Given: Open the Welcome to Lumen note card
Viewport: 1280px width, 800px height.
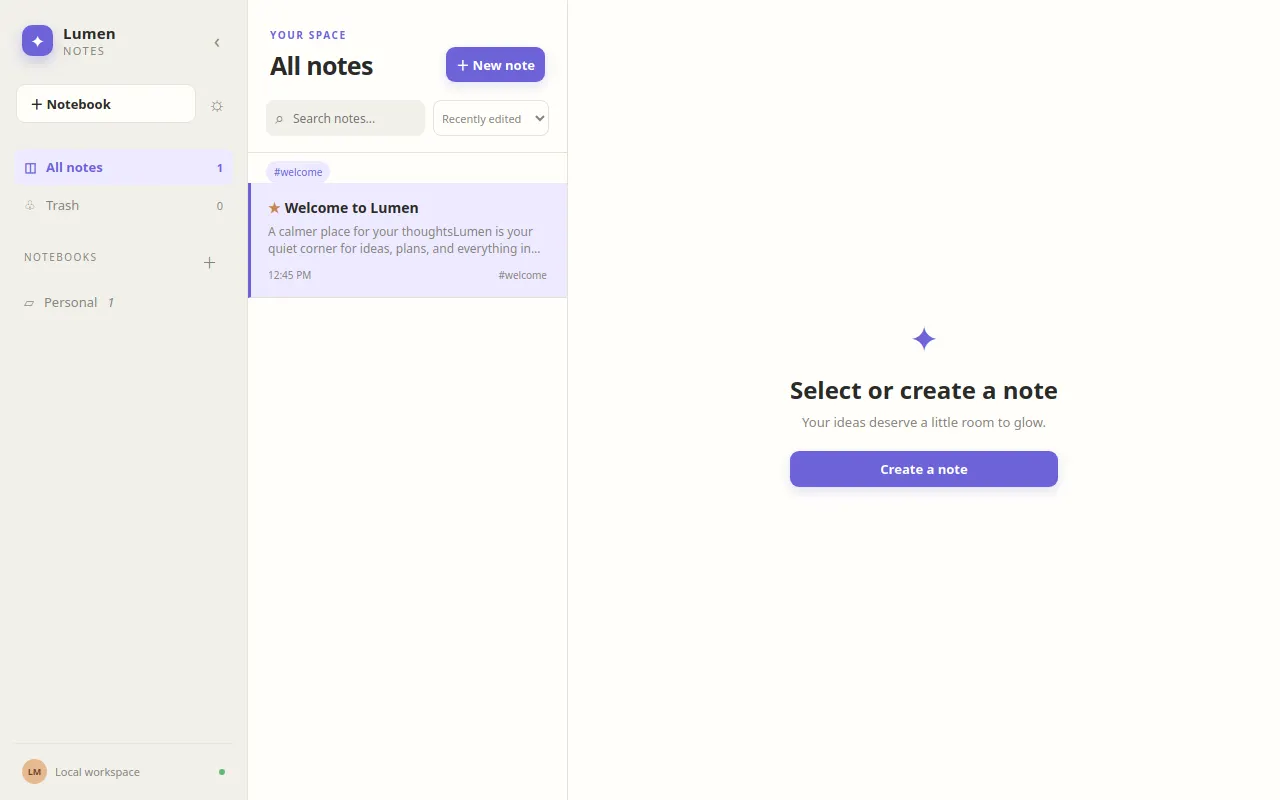Looking at the screenshot, I should (408, 240).
